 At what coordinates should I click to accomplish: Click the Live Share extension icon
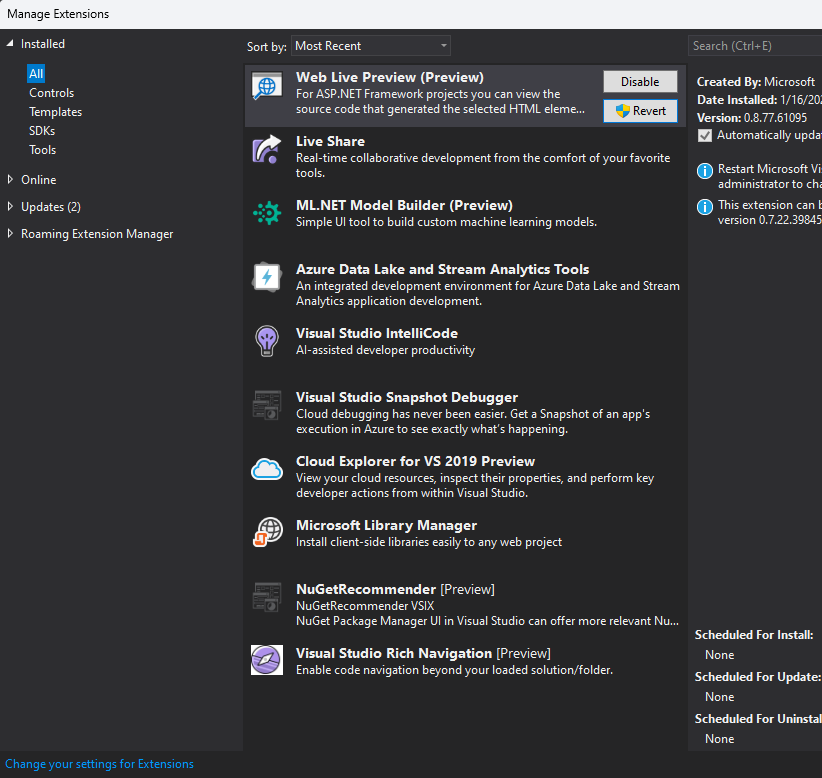[x=267, y=149]
